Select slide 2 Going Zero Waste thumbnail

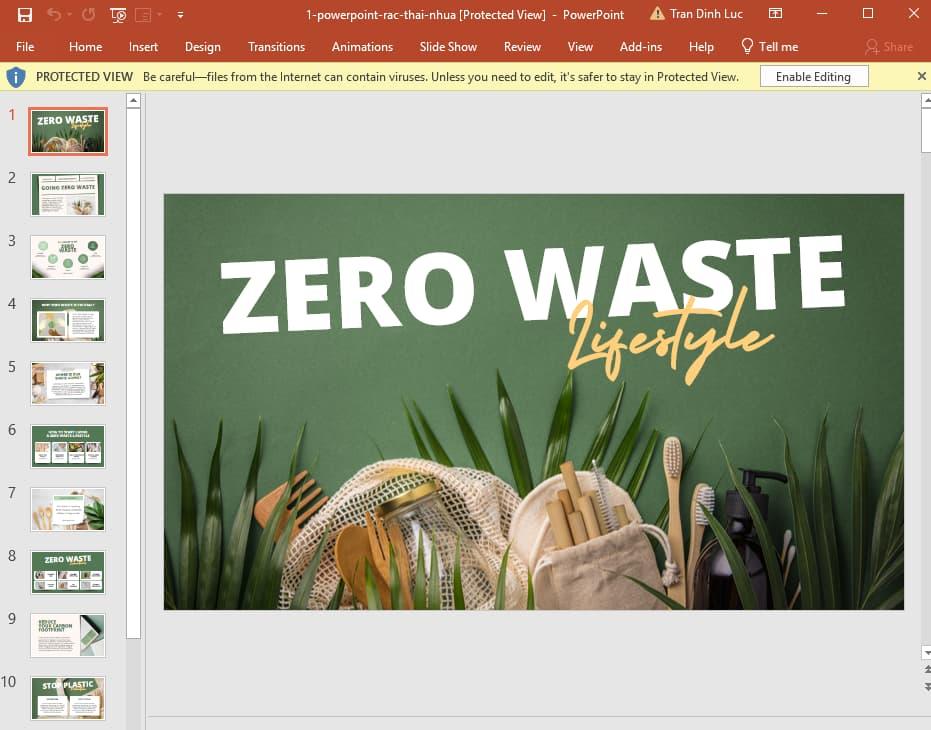68,194
